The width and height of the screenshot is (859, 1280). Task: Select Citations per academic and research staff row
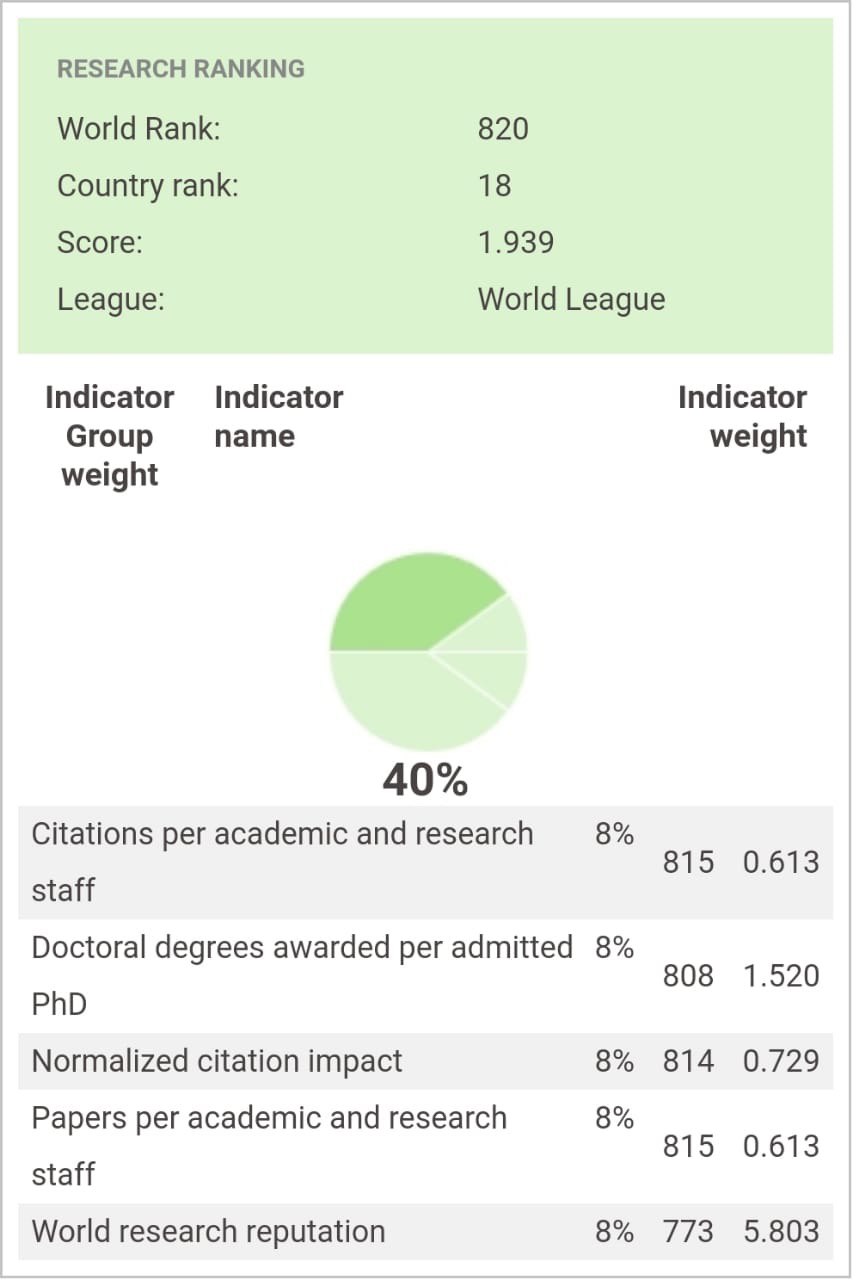[x=425, y=862]
